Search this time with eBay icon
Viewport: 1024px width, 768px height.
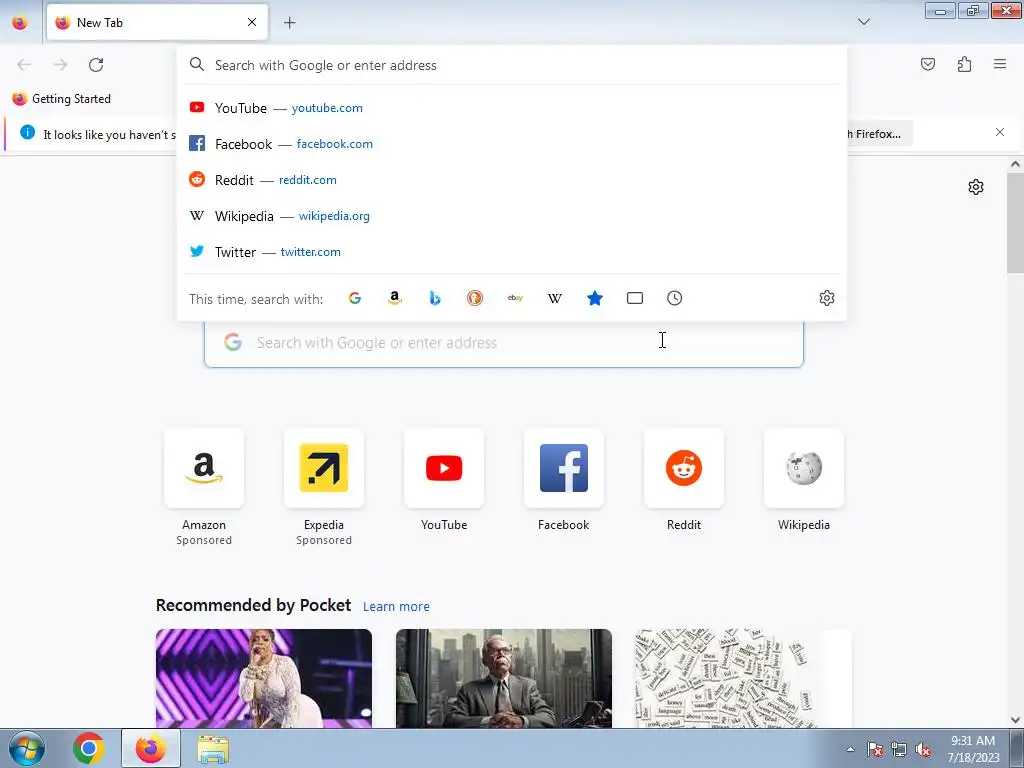(515, 298)
